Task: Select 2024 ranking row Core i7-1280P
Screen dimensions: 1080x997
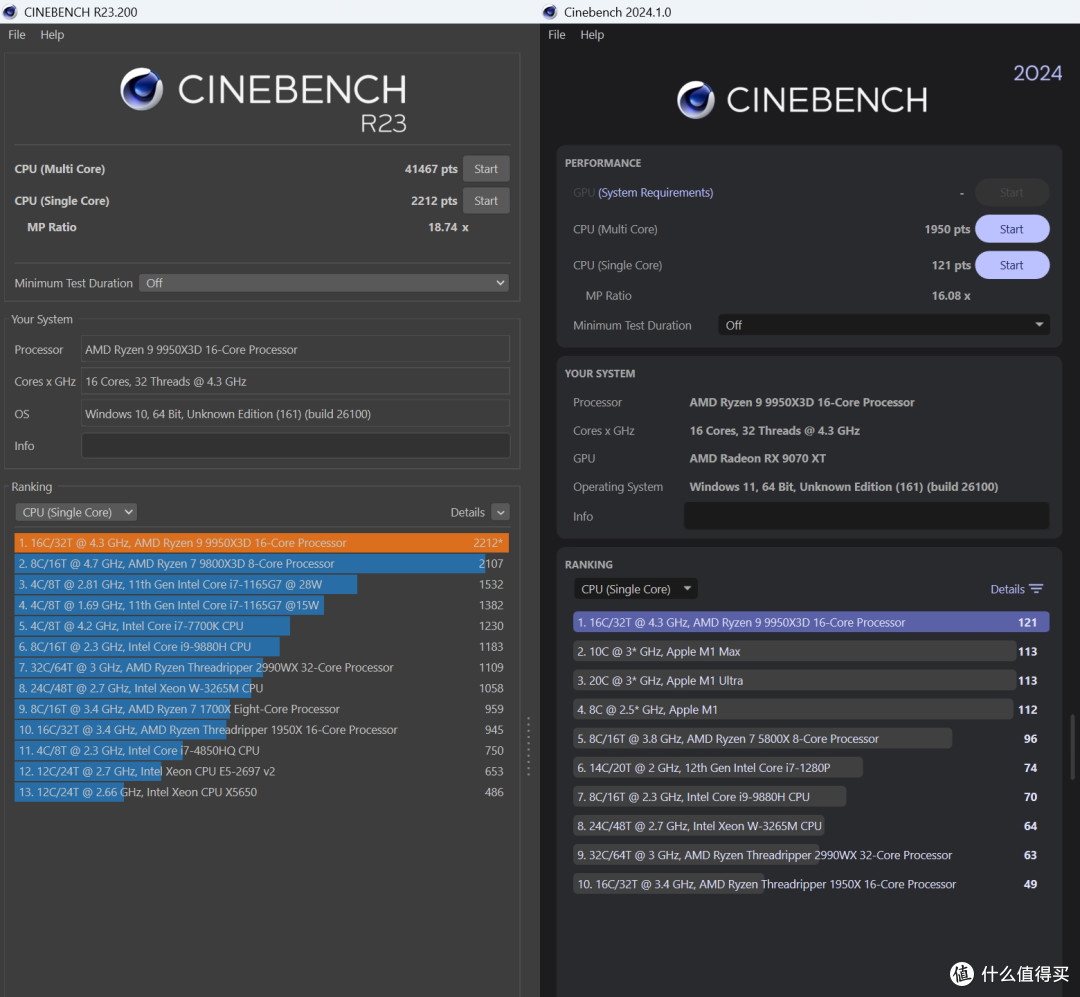Action: [811, 768]
